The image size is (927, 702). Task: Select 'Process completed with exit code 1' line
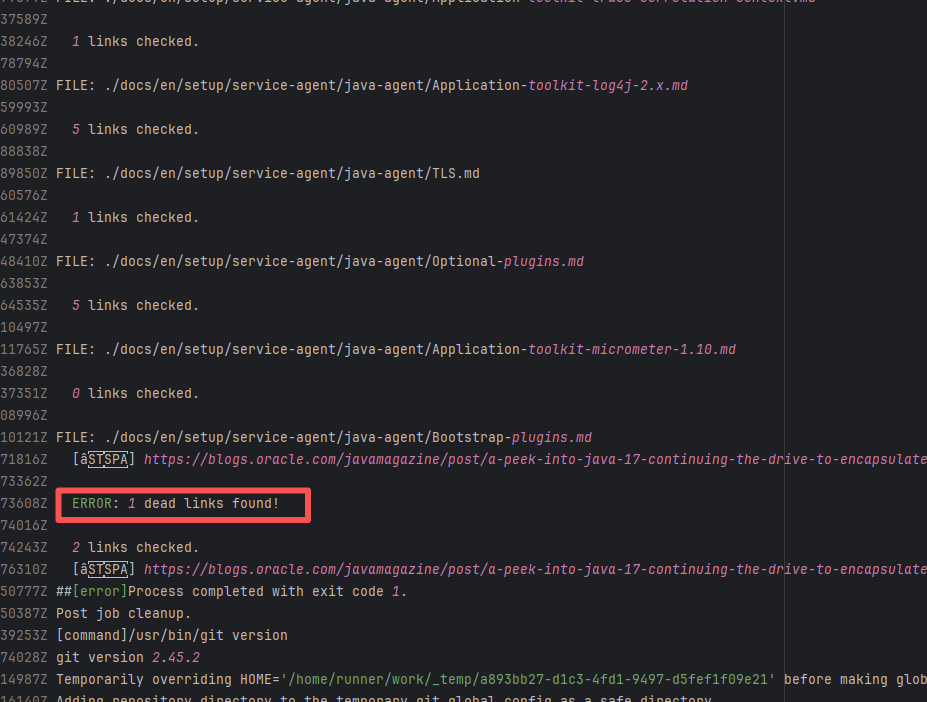click(x=232, y=591)
